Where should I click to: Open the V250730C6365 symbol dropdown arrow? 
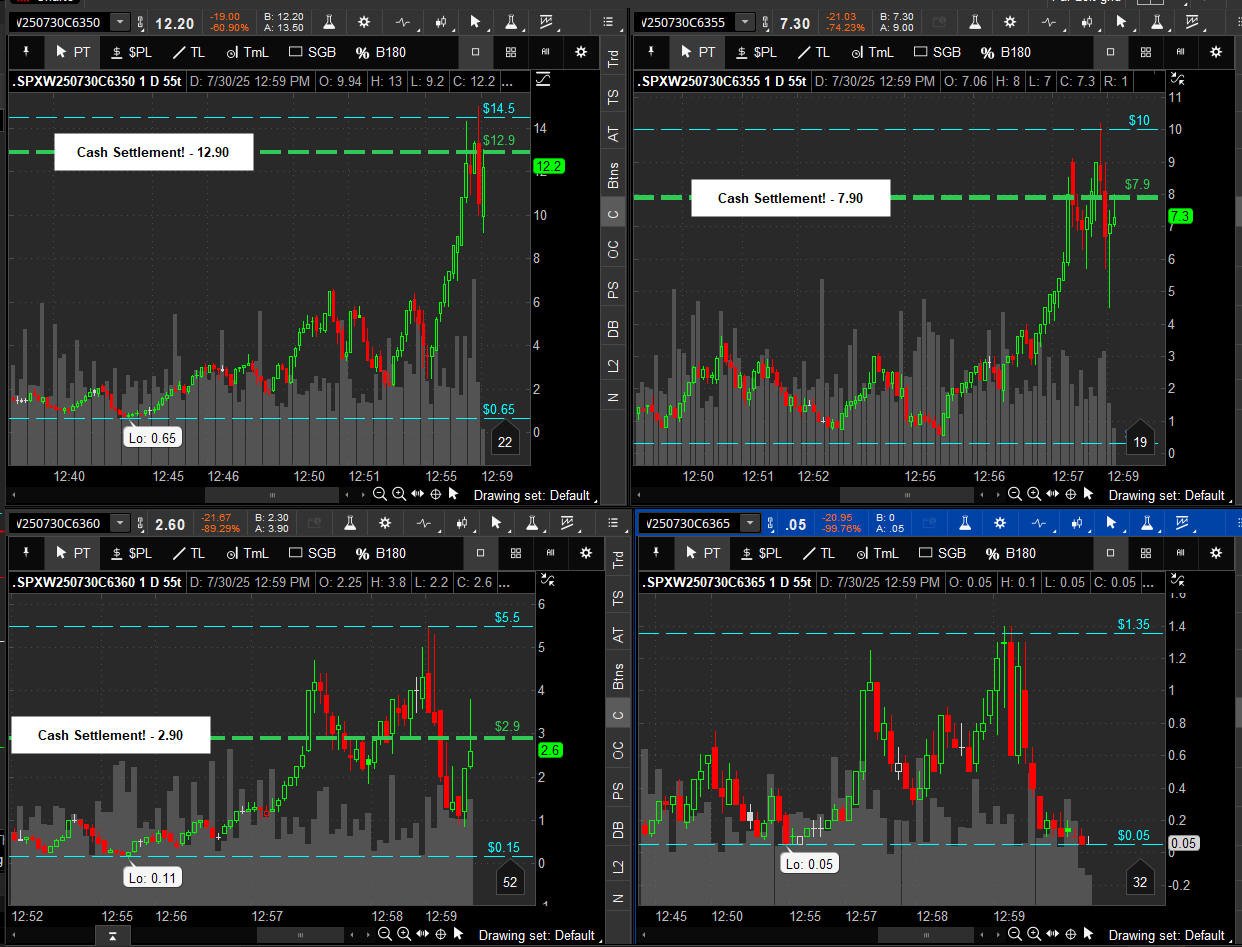pos(748,523)
